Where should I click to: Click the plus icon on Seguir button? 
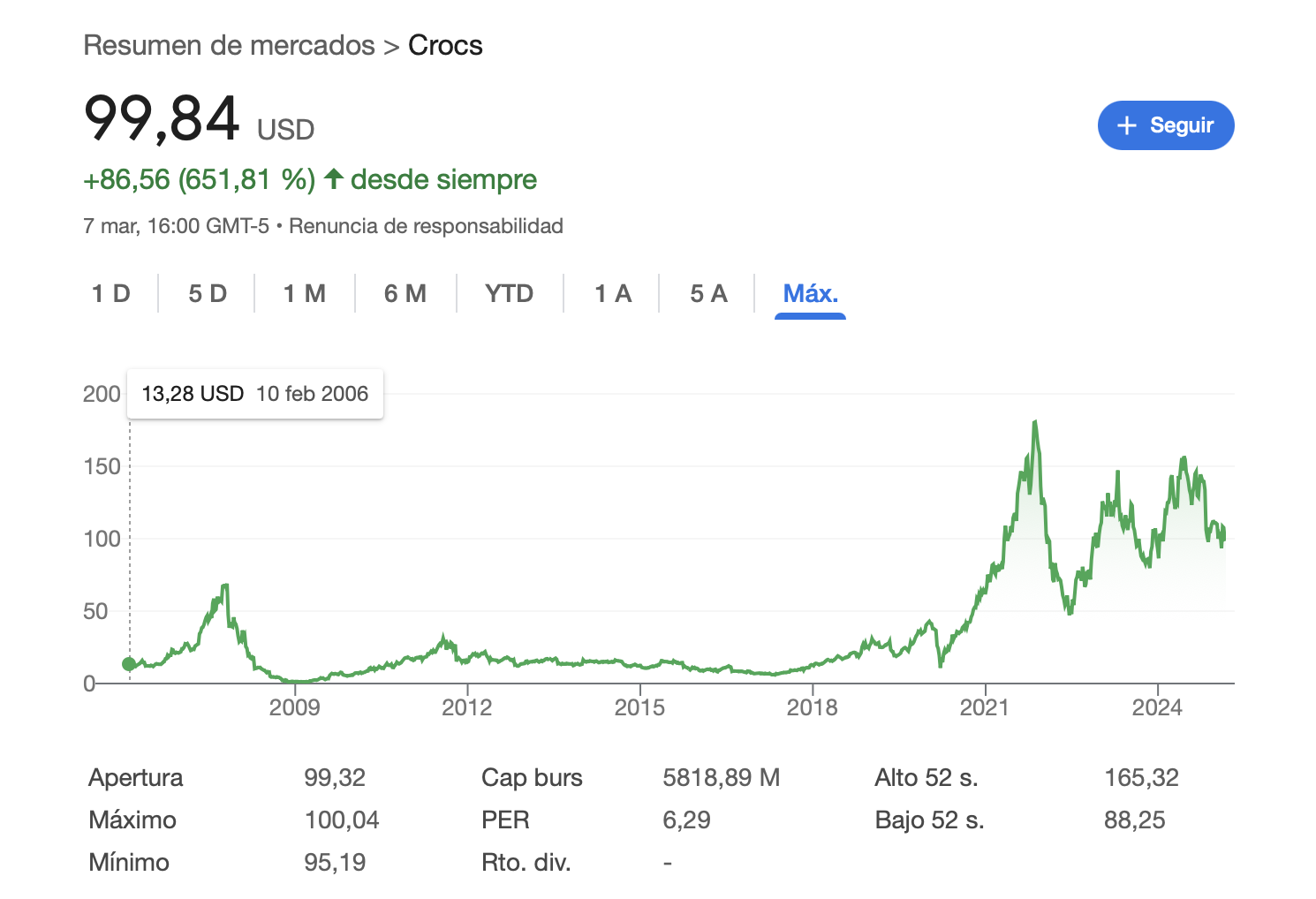[1126, 125]
